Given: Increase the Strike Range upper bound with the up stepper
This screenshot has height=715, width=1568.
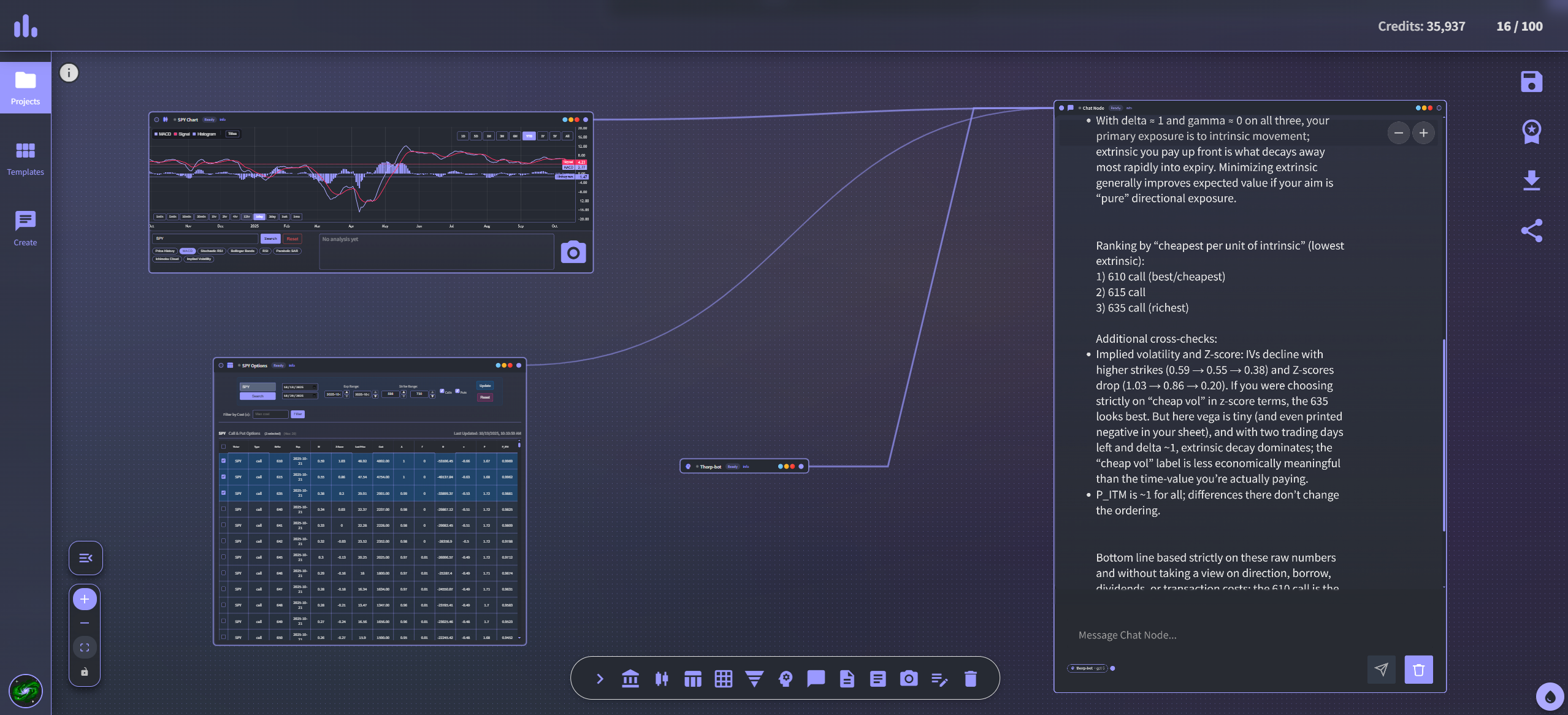Looking at the screenshot, I should 432,392.
